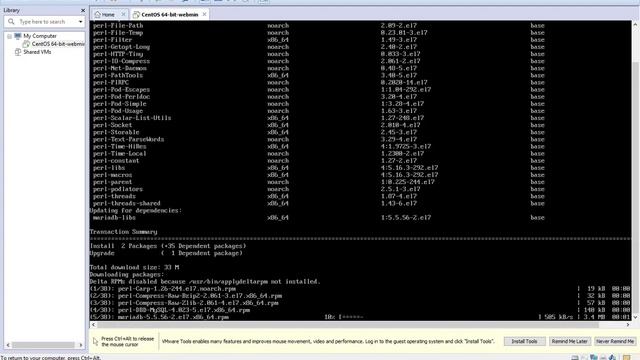Activate the CentOS 64-bit-webmin tab

tap(170, 14)
